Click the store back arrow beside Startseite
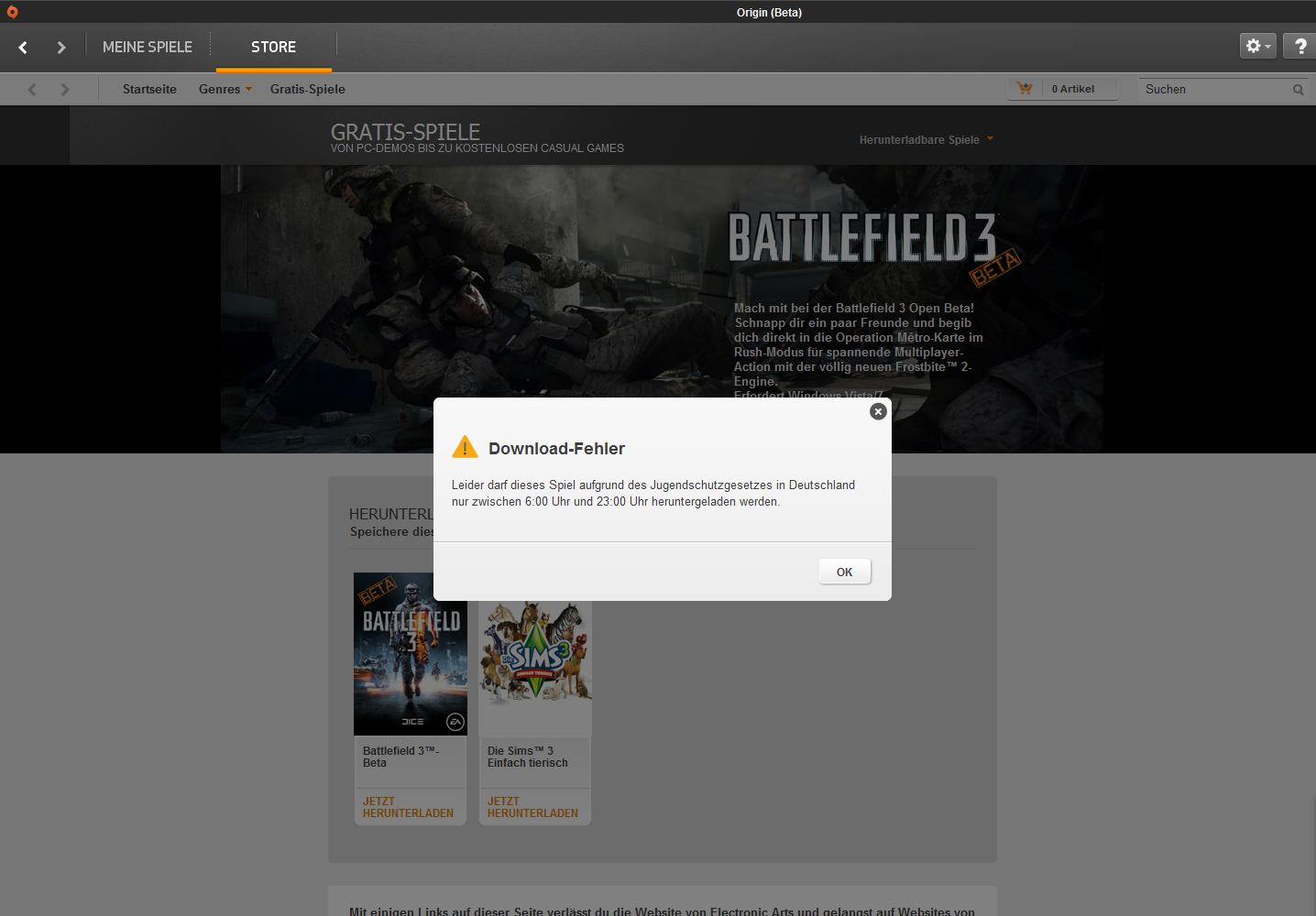Image resolution: width=1316 pixels, height=916 pixels. pos(32,90)
